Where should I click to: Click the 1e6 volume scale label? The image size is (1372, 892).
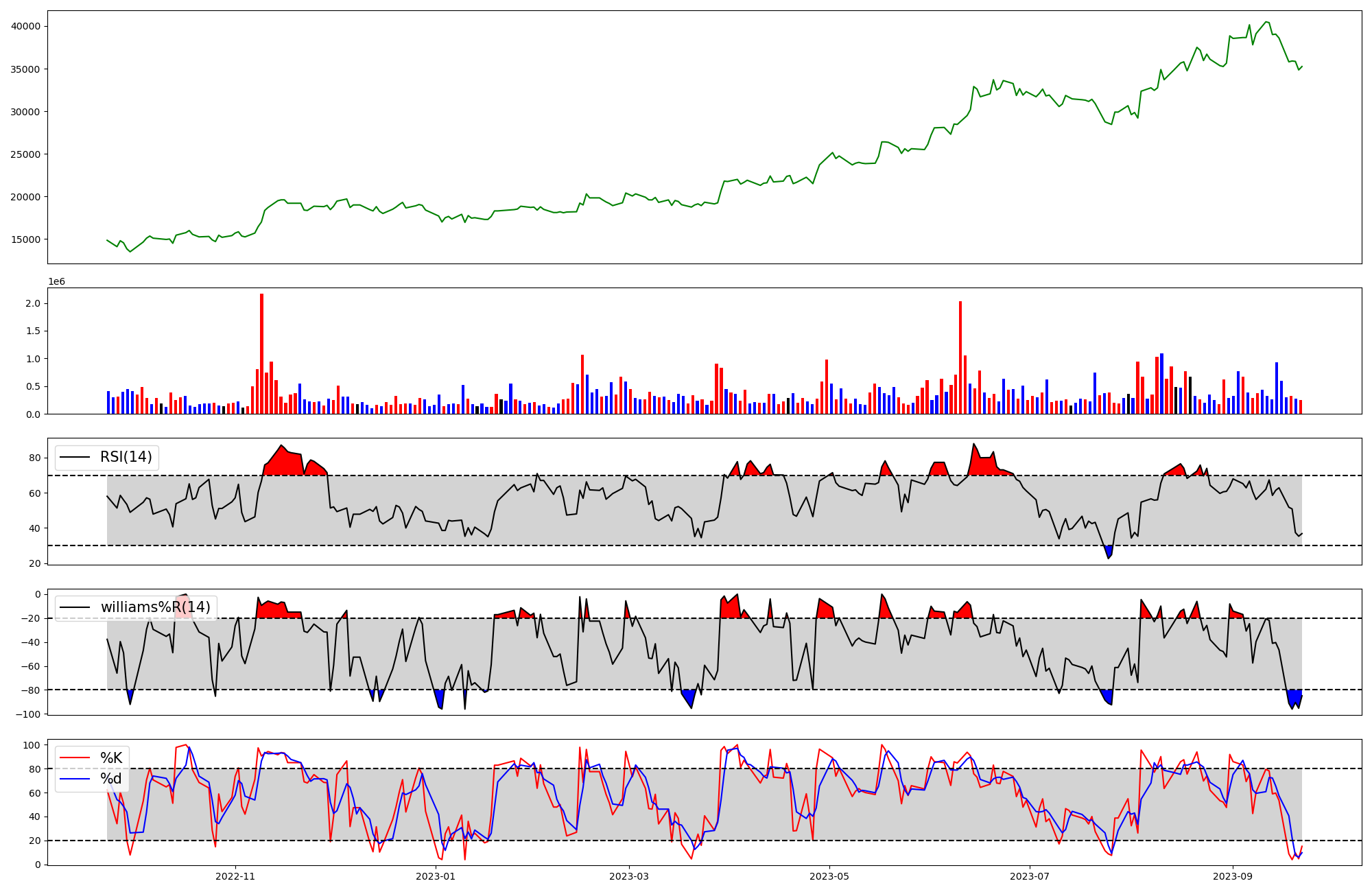pos(56,282)
